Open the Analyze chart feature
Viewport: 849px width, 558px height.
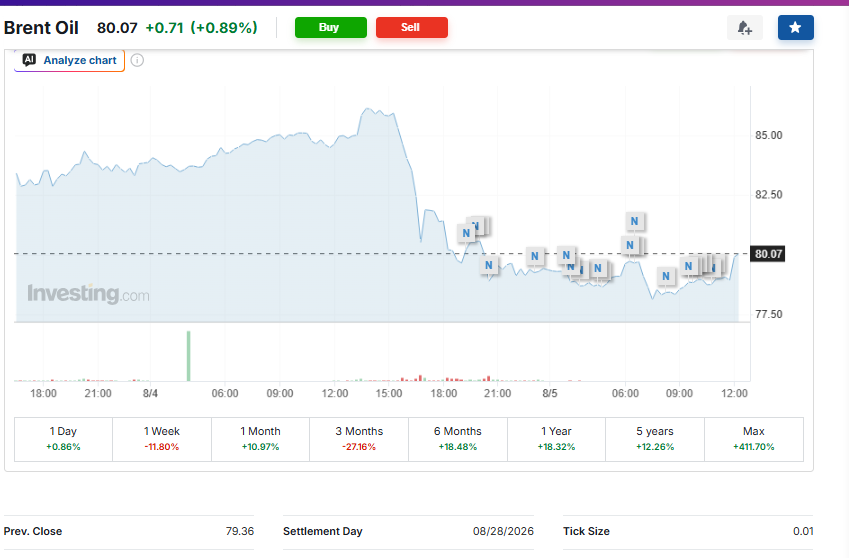(69, 60)
